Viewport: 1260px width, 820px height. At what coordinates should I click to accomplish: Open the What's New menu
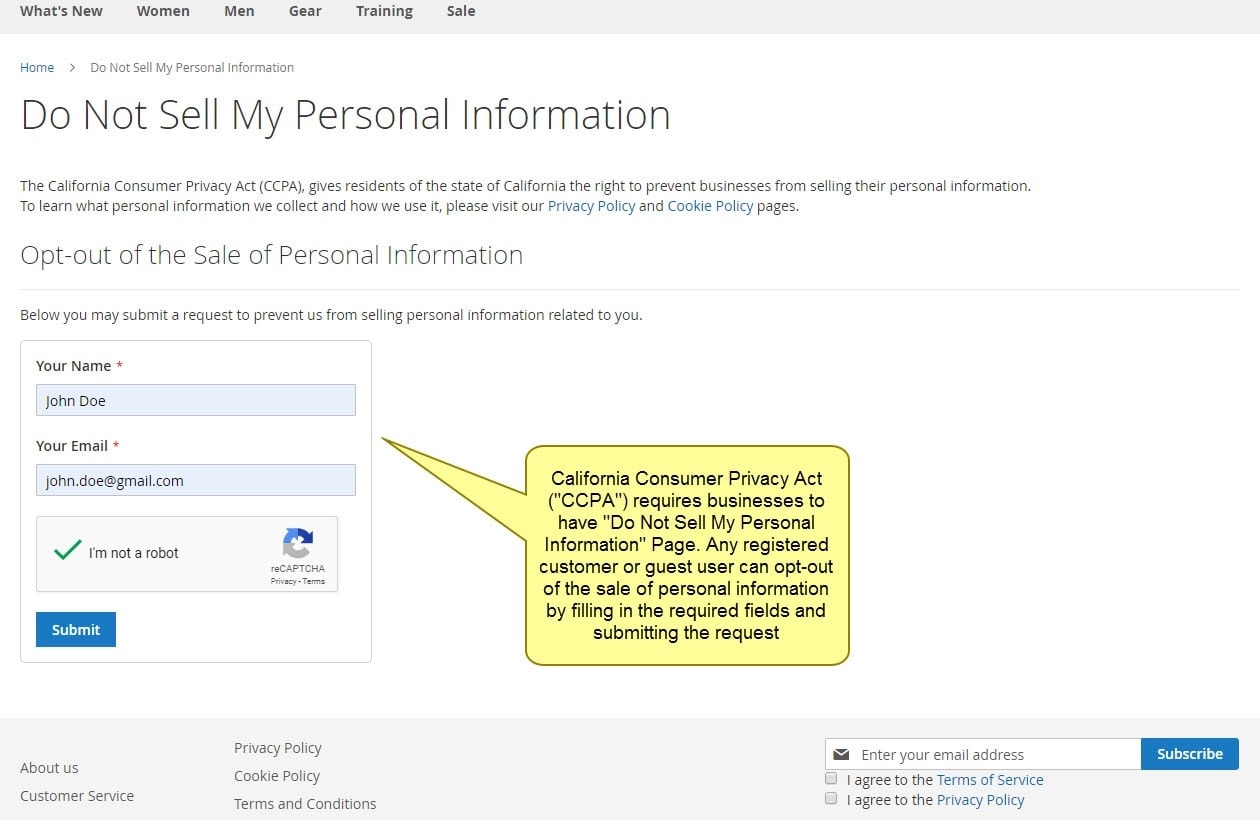pos(61,11)
